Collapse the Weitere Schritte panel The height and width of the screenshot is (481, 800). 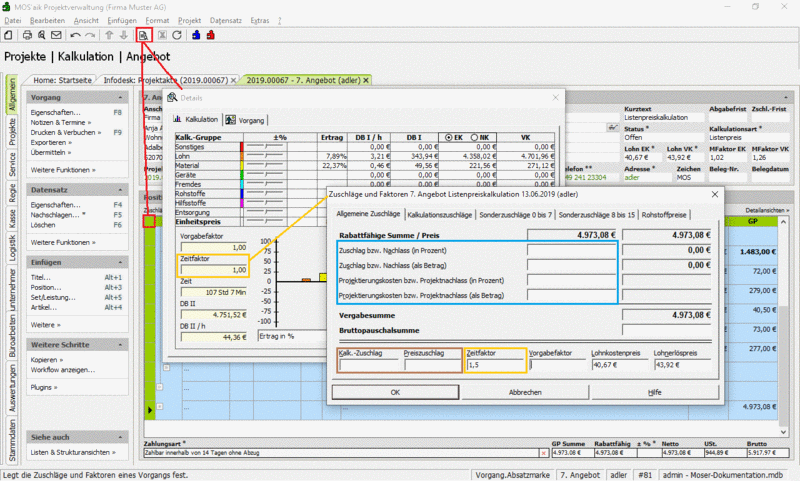120,345
